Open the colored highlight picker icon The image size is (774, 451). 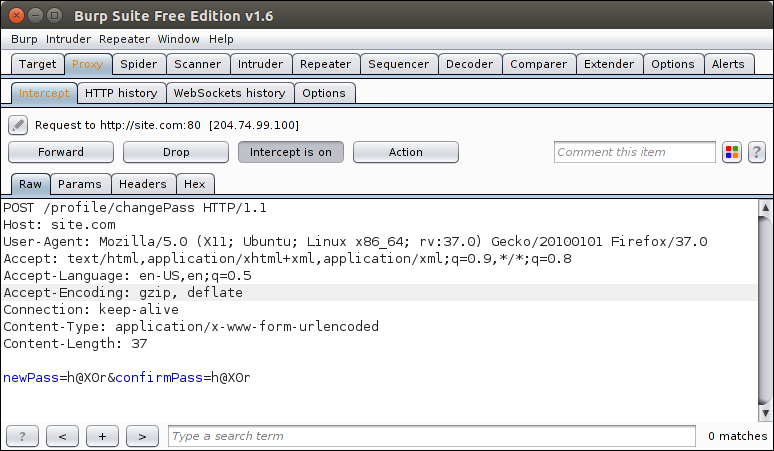coord(732,152)
